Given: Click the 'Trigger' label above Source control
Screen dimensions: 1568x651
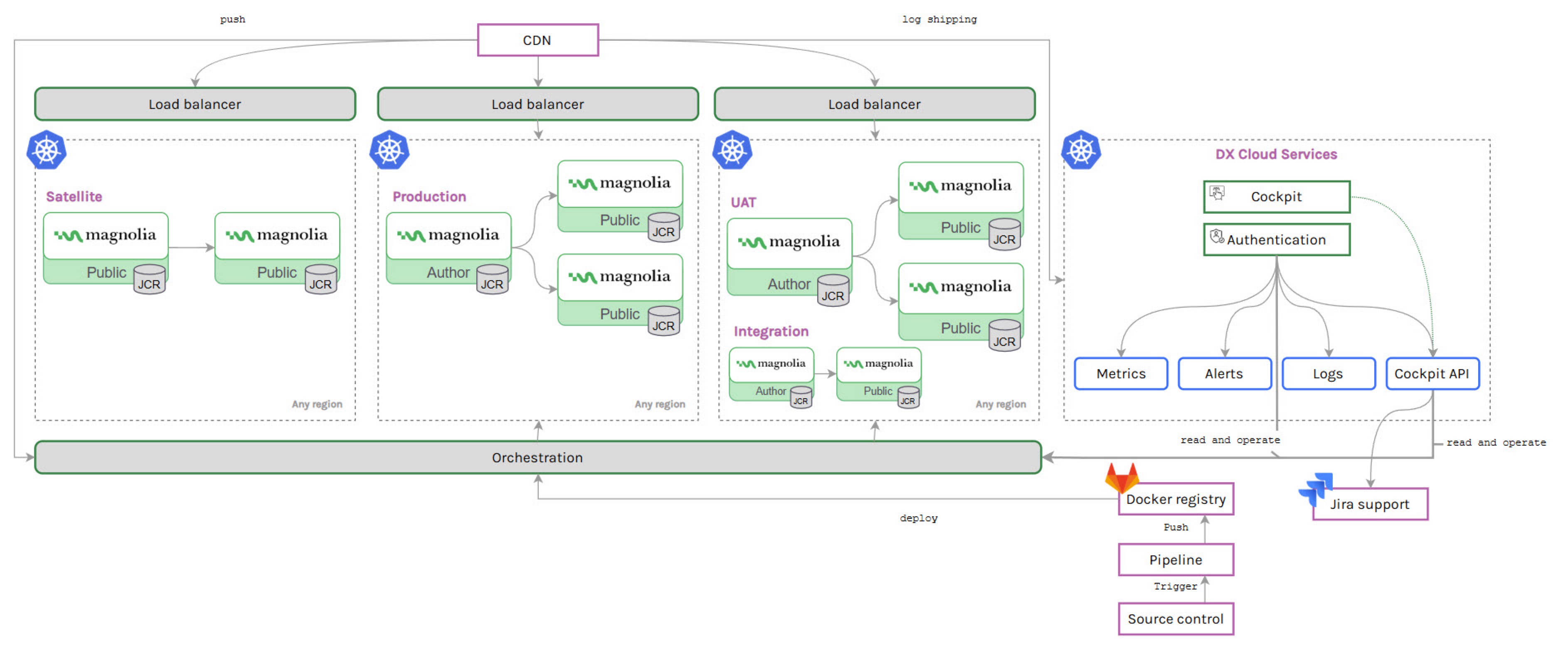Looking at the screenshot, I should pyautogui.click(x=1176, y=586).
